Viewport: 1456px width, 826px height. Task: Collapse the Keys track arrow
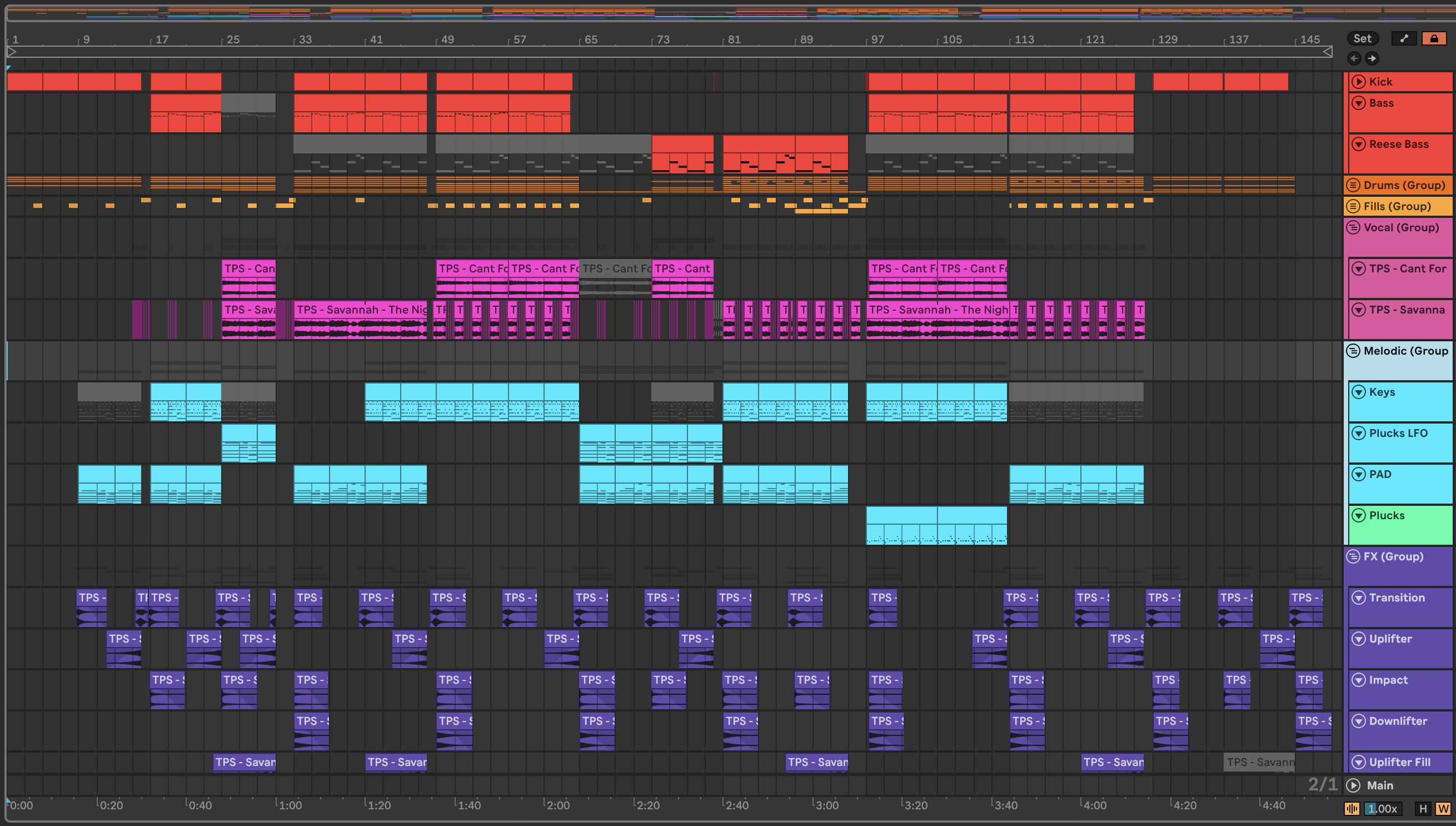(1358, 392)
